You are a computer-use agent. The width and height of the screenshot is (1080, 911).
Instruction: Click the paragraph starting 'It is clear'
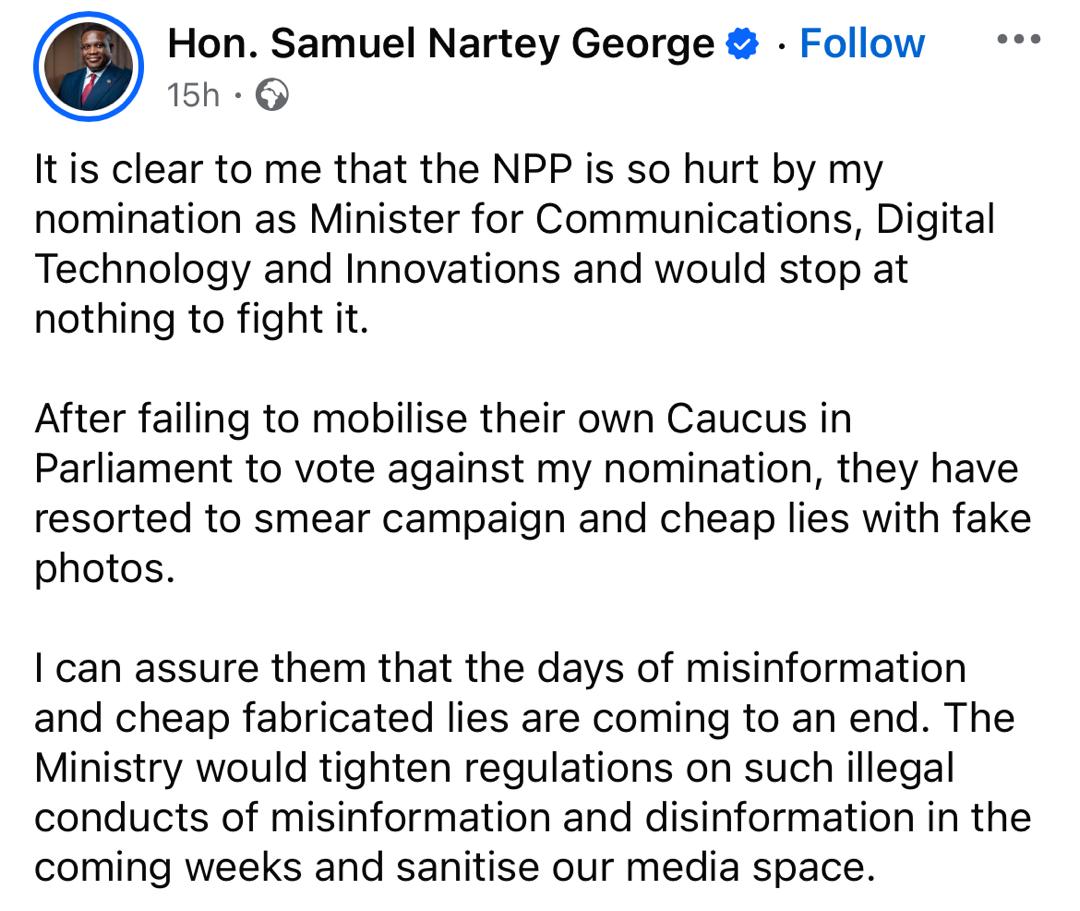tap(515, 244)
